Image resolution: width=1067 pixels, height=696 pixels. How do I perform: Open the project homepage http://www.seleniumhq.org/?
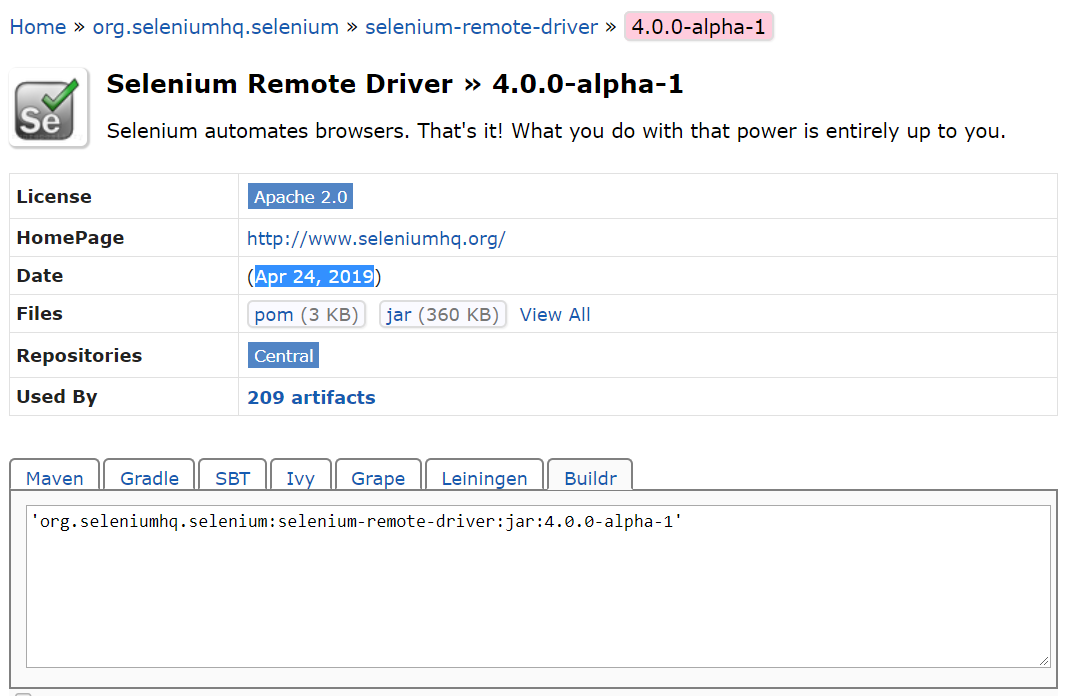[x=376, y=238]
